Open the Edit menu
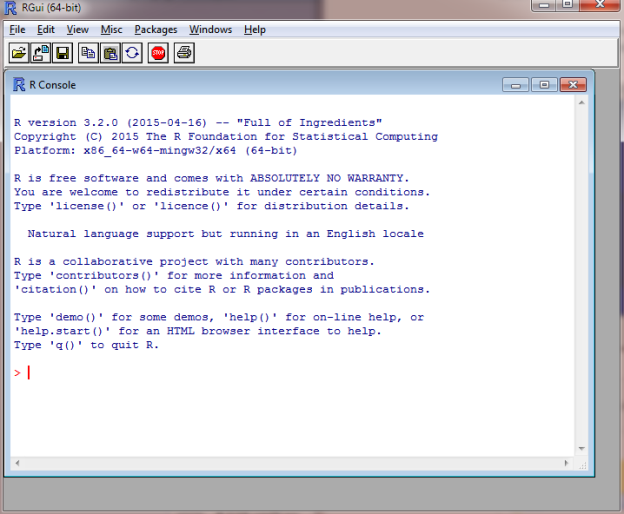The image size is (624, 514). pos(46,30)
